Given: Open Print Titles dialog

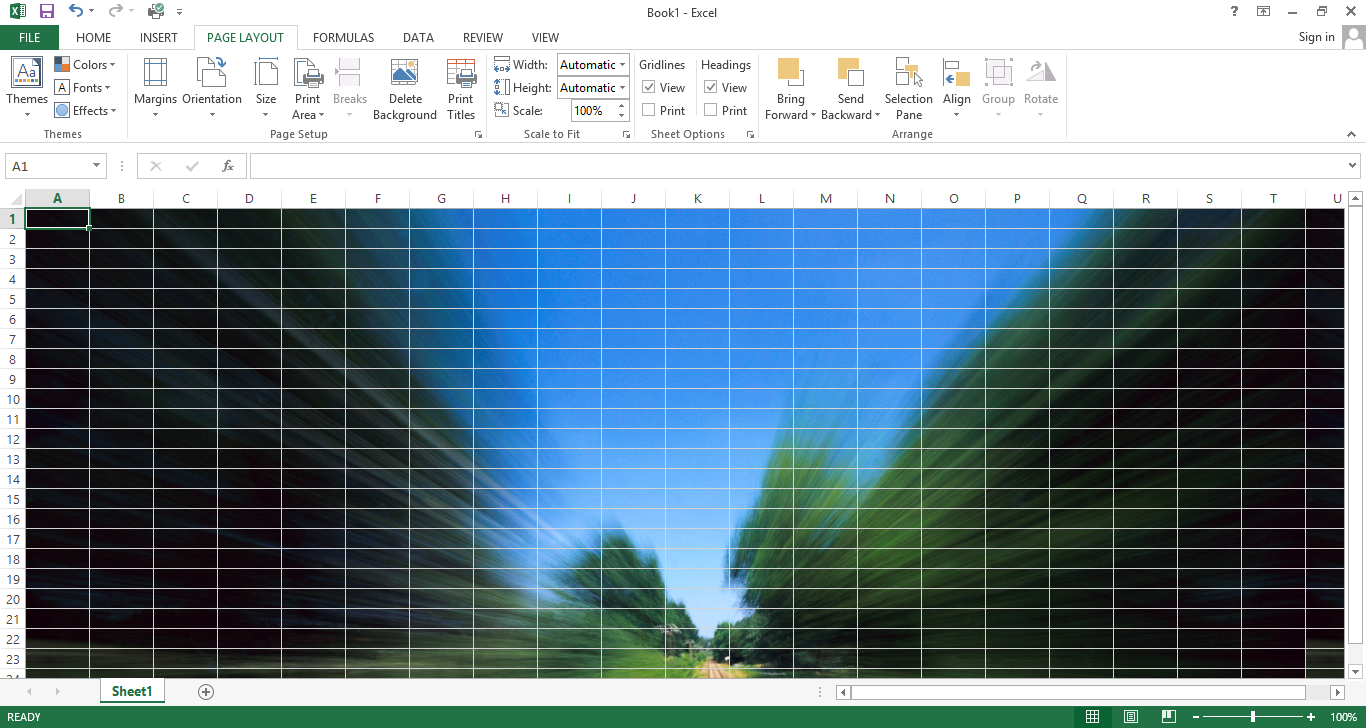Looking at the screenshot, I should tap(461, 87).
